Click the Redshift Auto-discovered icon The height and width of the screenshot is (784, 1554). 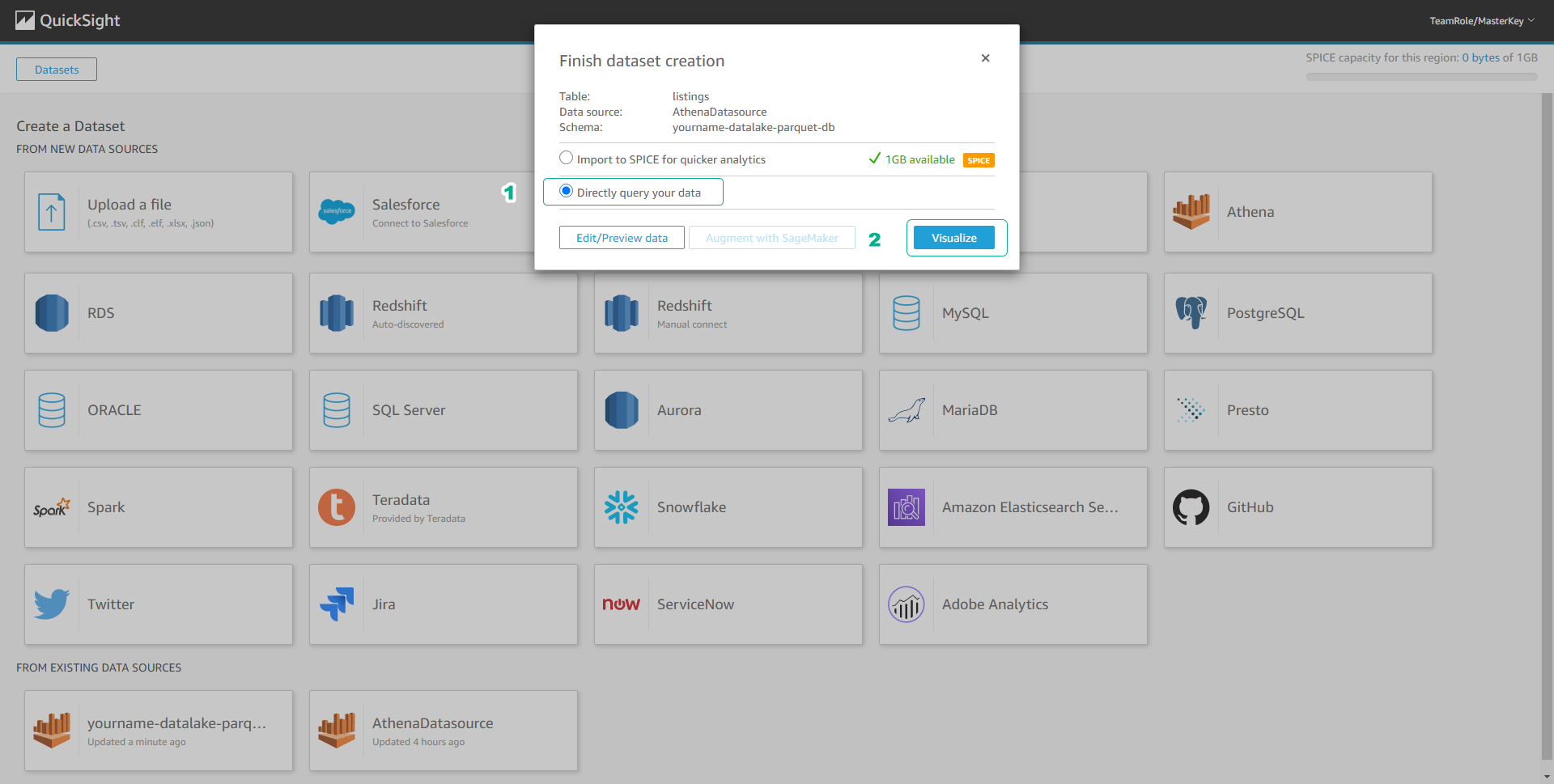tap(337, 313)
